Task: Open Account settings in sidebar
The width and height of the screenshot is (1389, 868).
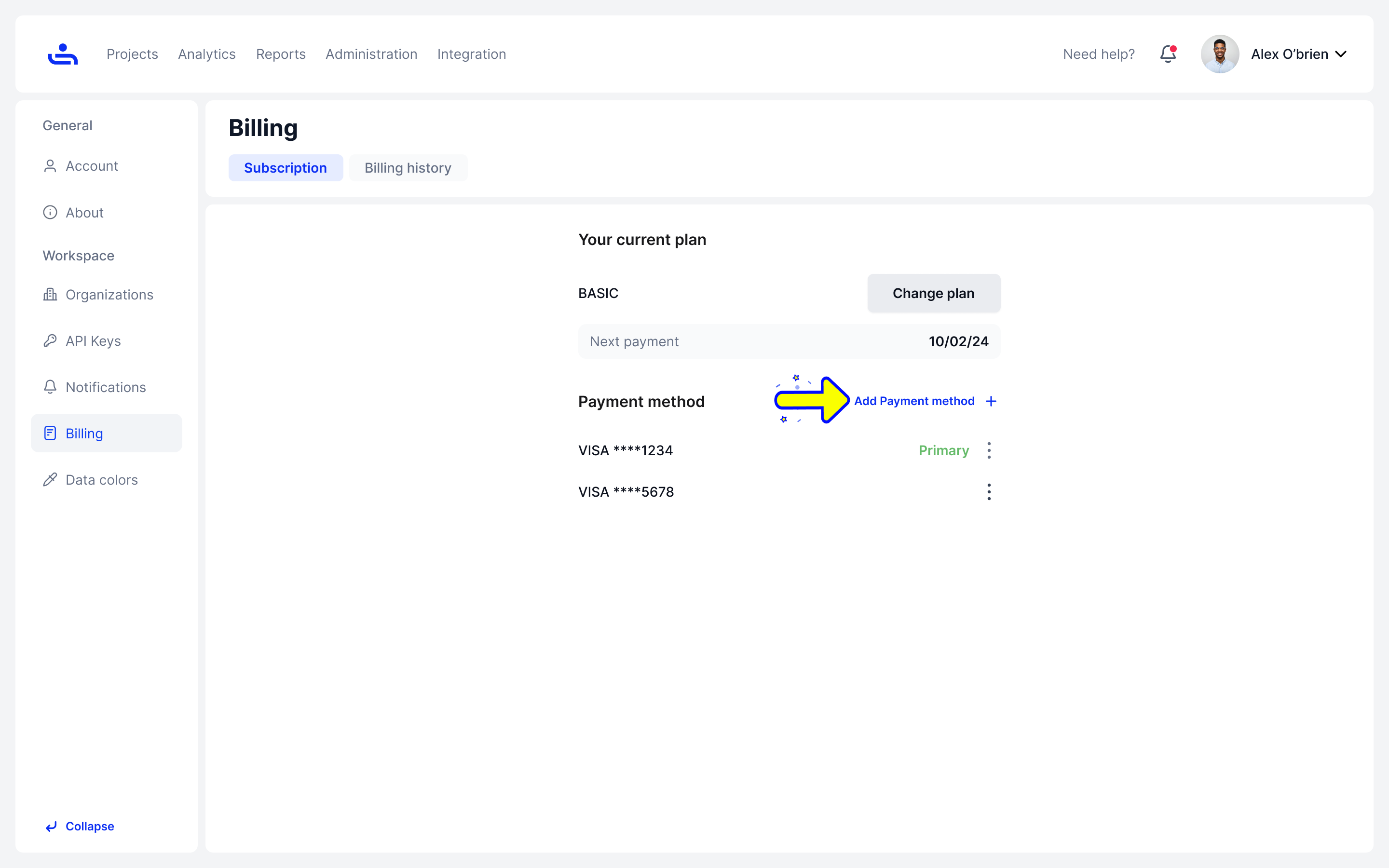Action: pos(92,166)
